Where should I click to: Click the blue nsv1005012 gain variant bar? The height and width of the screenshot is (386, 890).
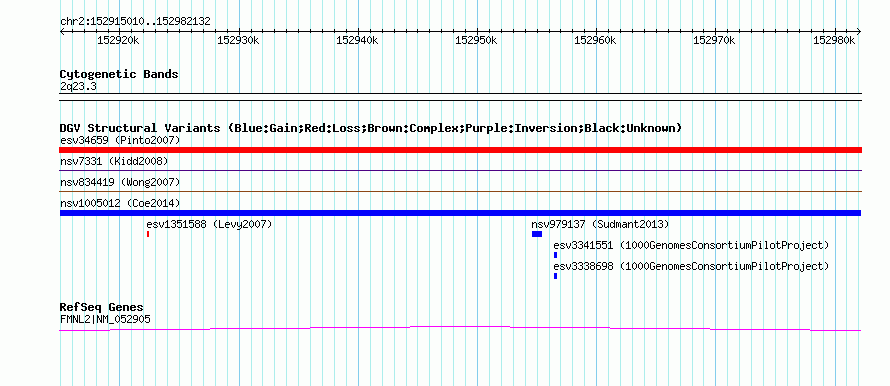point(460,213)
